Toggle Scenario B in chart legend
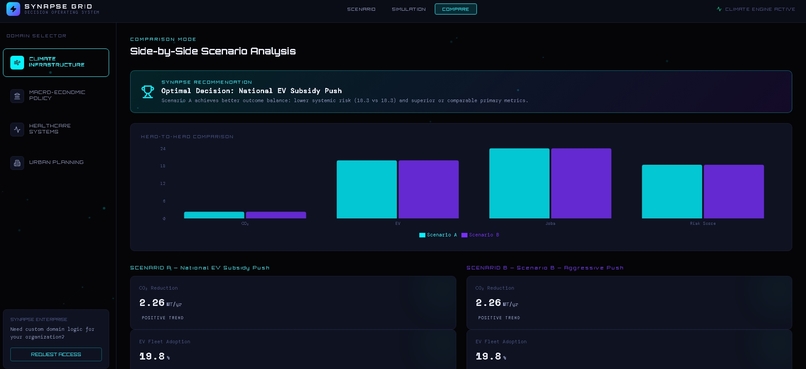The image size is (806, 369). click(x=480, y=235)
